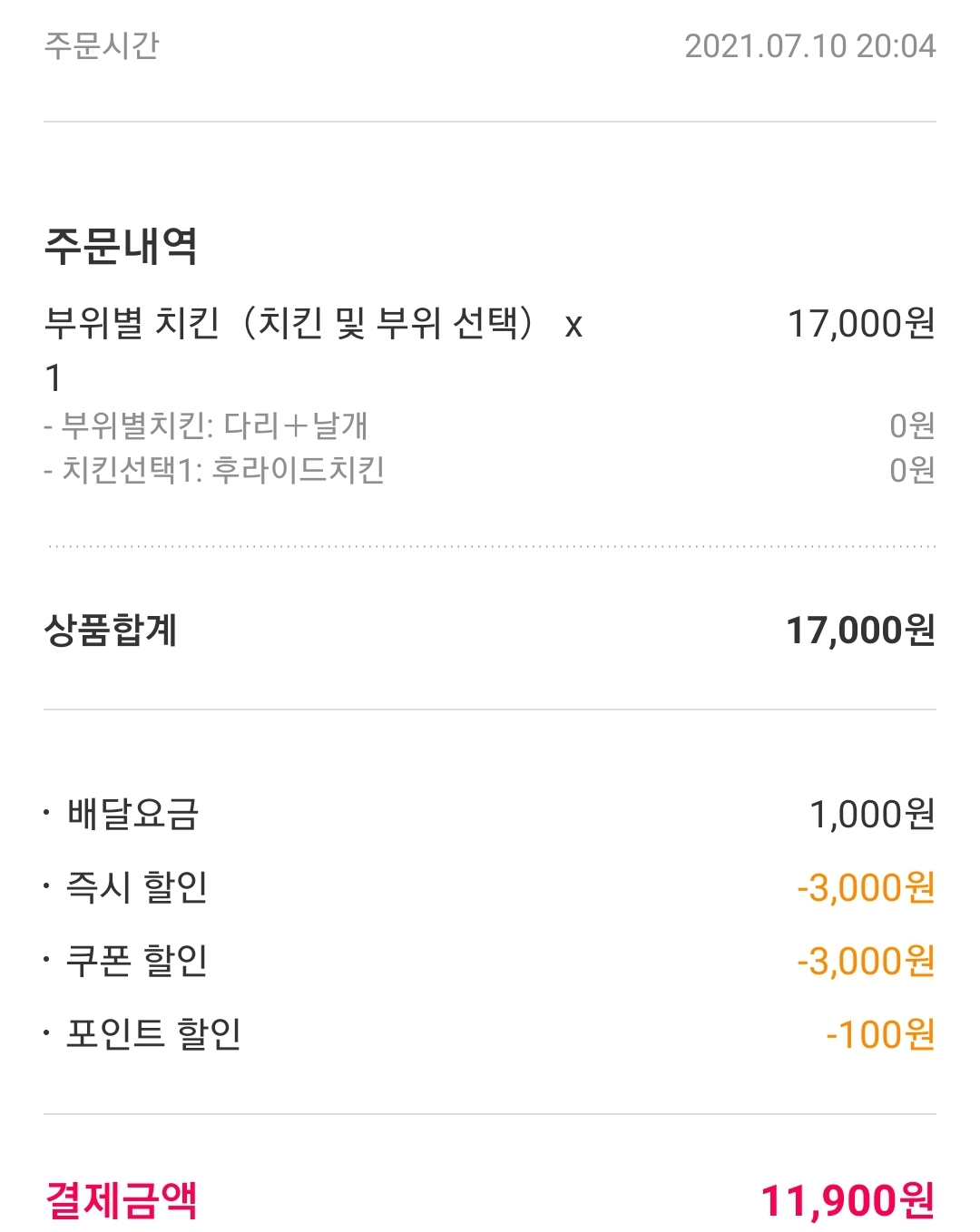Click the 17,000원 price beside 부위별 치킨
This screenshot has height=1232, width=980.
click(x=860, y=324)
